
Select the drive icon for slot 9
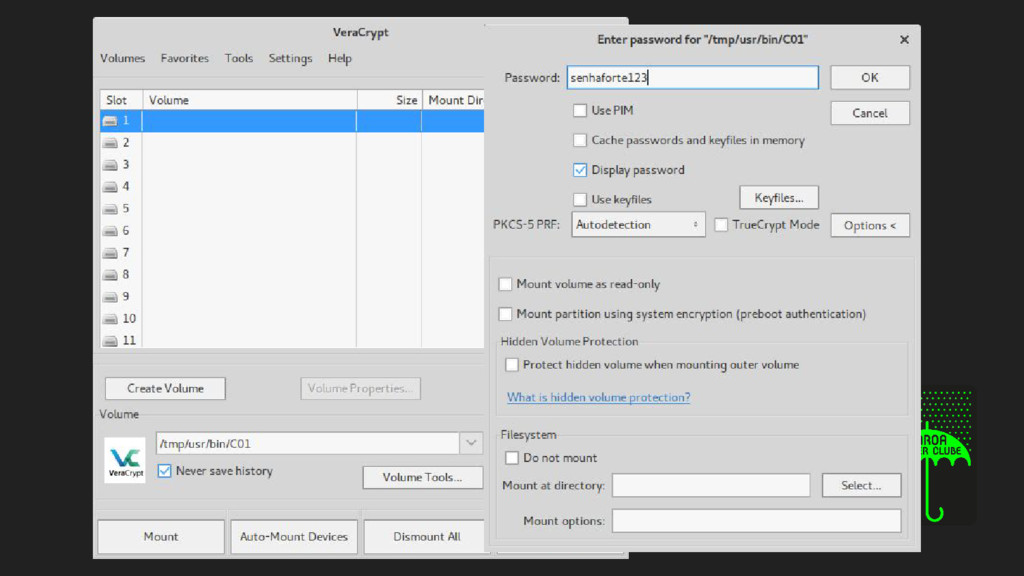[110, 297]
